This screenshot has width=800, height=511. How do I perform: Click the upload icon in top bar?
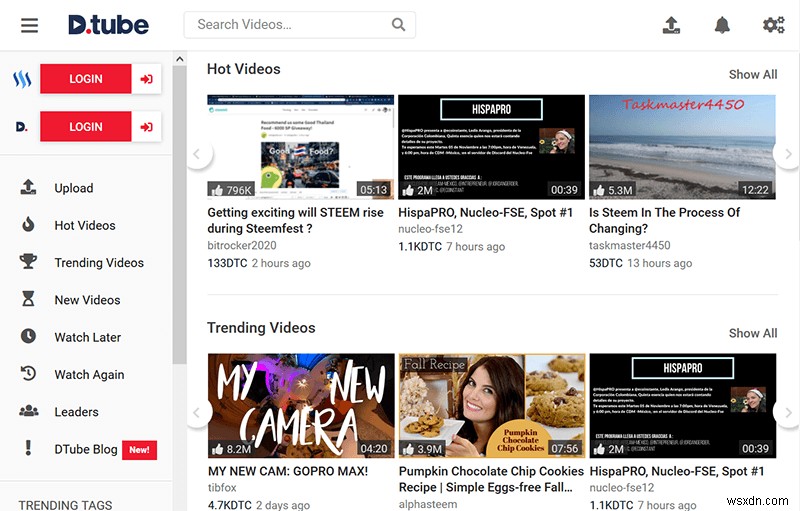coord(672,25)
